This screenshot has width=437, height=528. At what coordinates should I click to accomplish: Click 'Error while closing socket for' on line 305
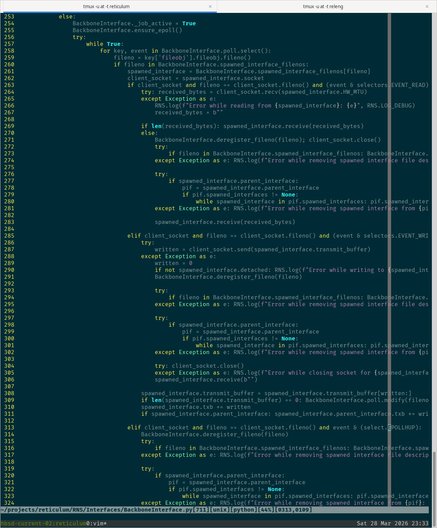point(317,373)
